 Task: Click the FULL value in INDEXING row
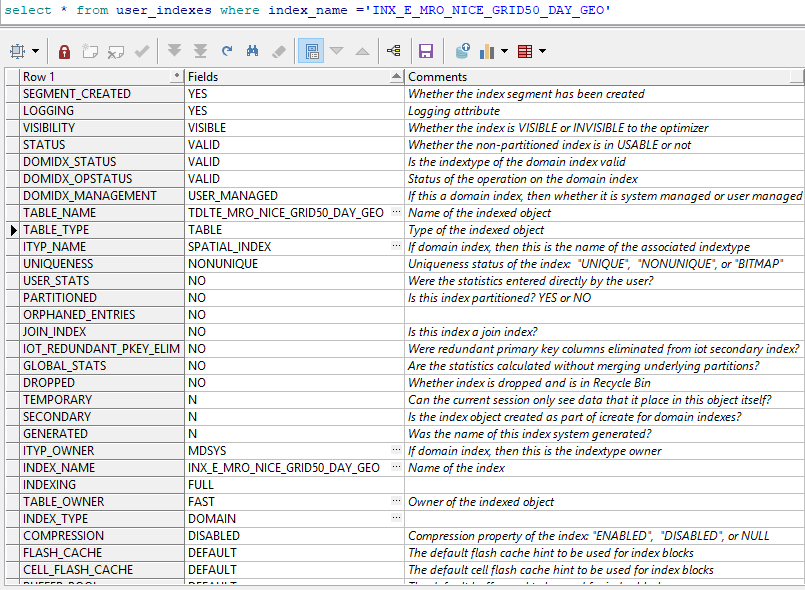tap(294, 484)
